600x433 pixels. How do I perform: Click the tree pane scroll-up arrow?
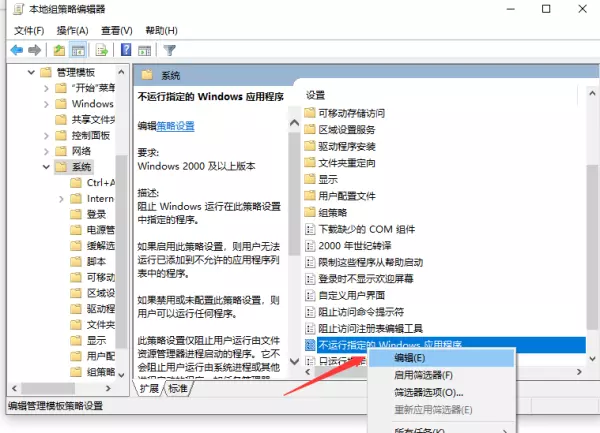(x=121, y=72)
